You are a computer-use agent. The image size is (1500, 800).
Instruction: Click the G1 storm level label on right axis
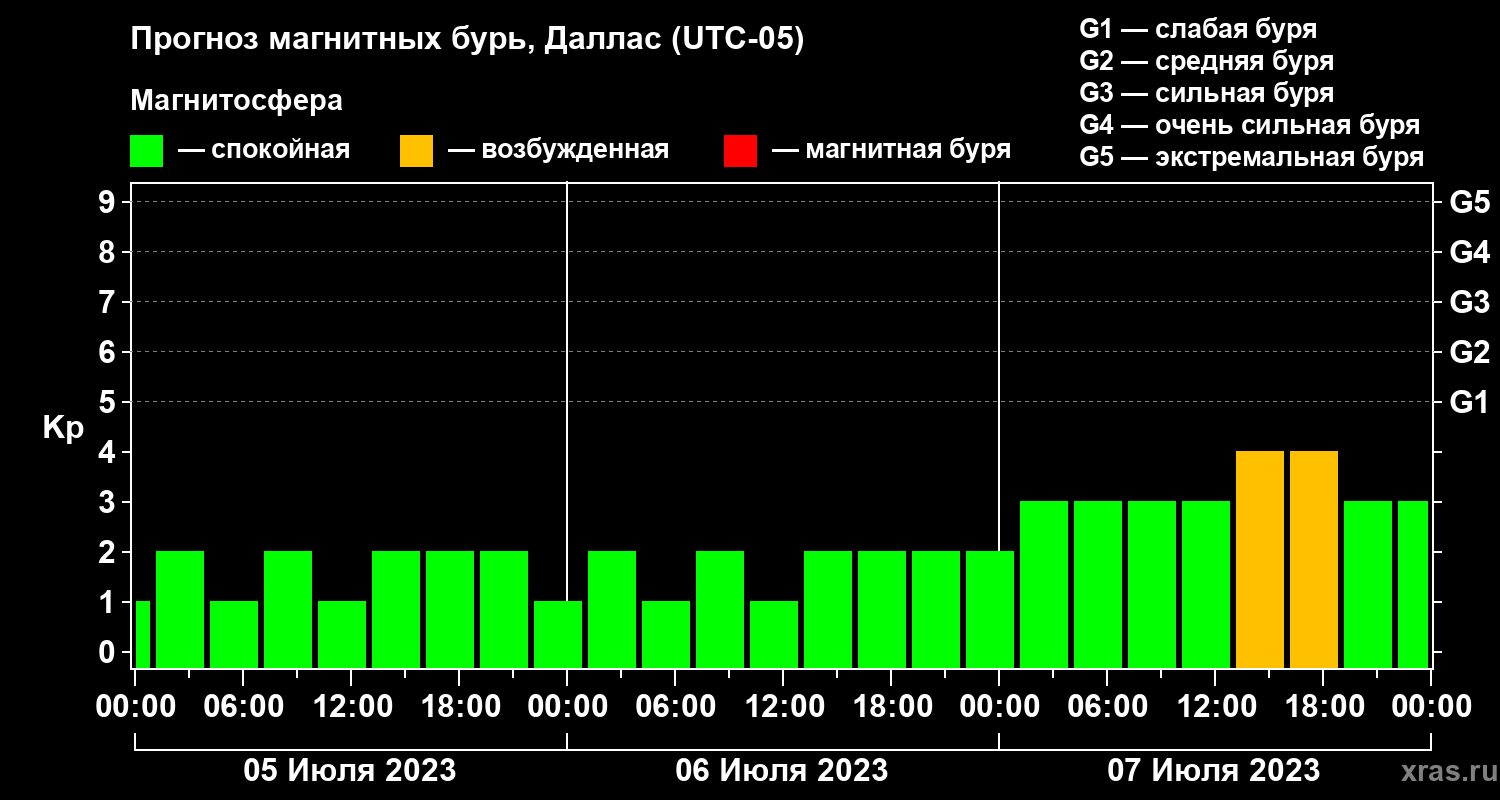point(1469,403)
